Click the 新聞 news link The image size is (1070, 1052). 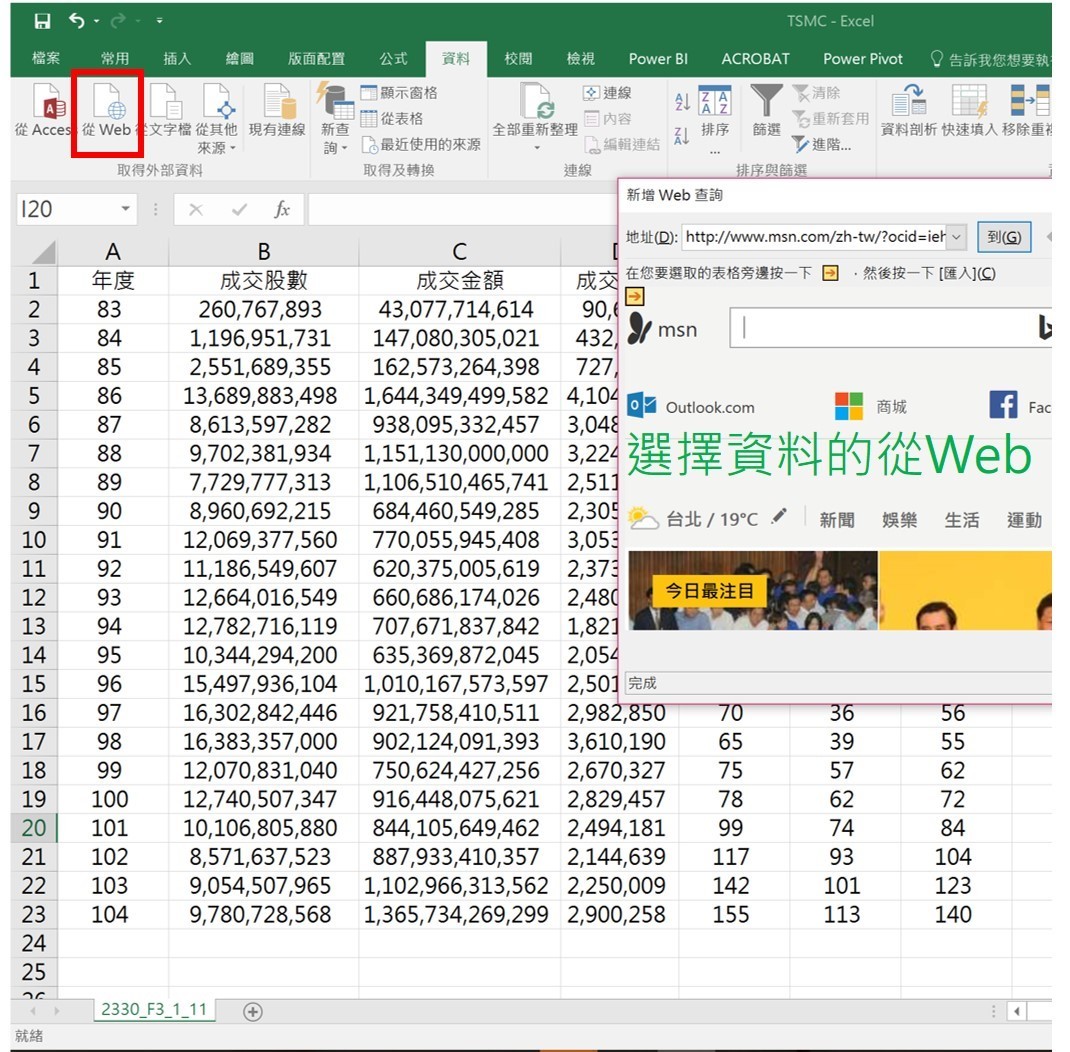[837, 520]
